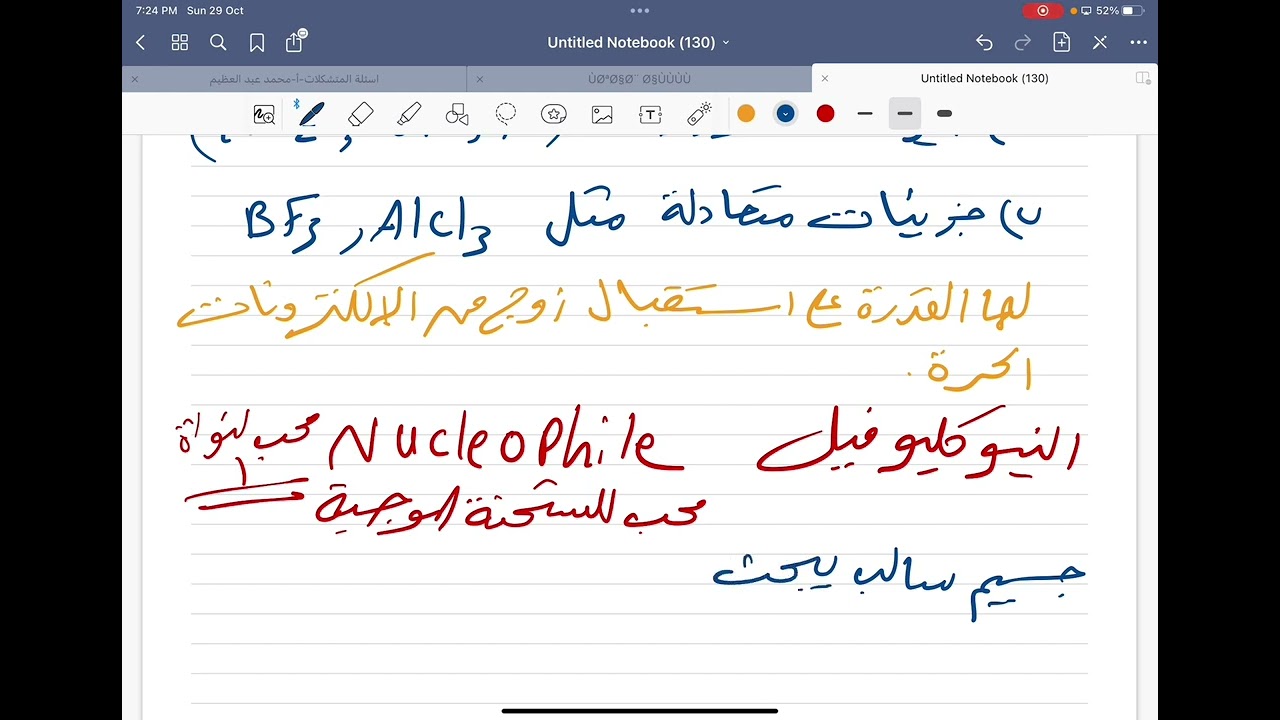
Task: Switch to the middle garbled-title tab
Action: 639,78
